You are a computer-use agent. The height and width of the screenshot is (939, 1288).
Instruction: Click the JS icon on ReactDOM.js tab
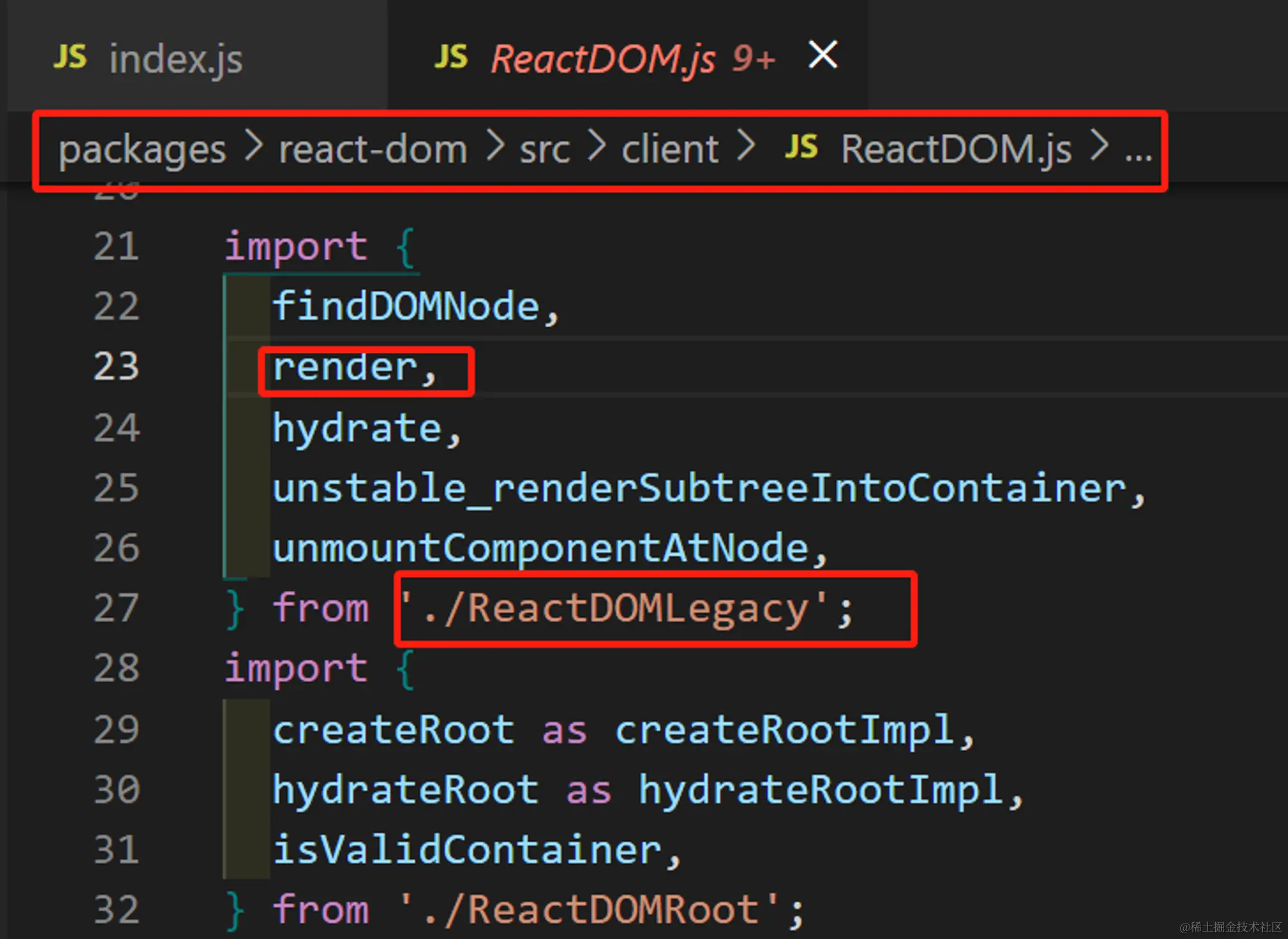pyautogui.click(x=451, y=57)
